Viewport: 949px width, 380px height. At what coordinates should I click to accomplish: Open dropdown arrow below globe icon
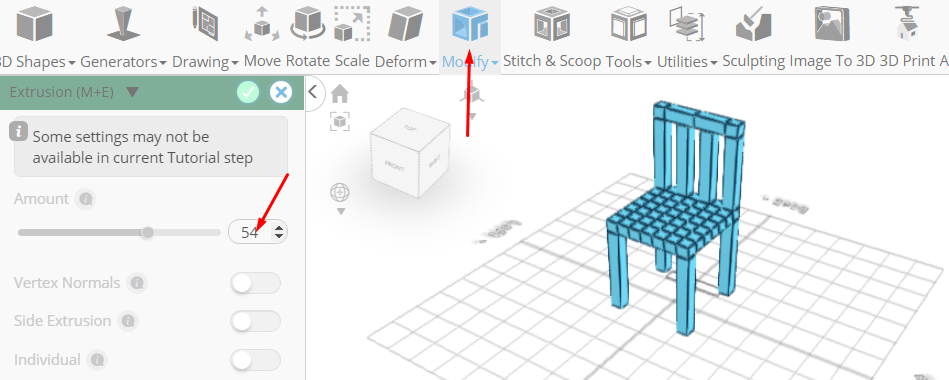coord(341,212)
